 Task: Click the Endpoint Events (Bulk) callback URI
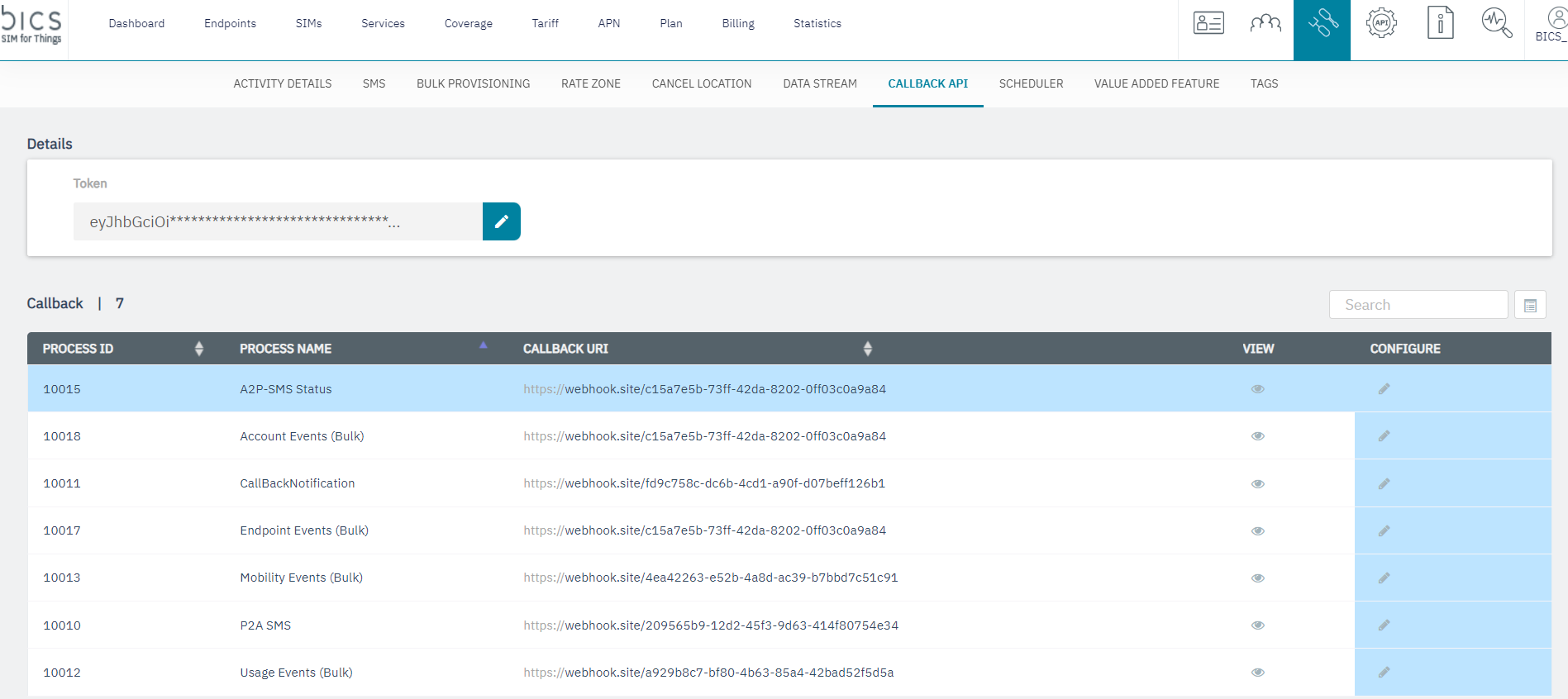(704, 530)
